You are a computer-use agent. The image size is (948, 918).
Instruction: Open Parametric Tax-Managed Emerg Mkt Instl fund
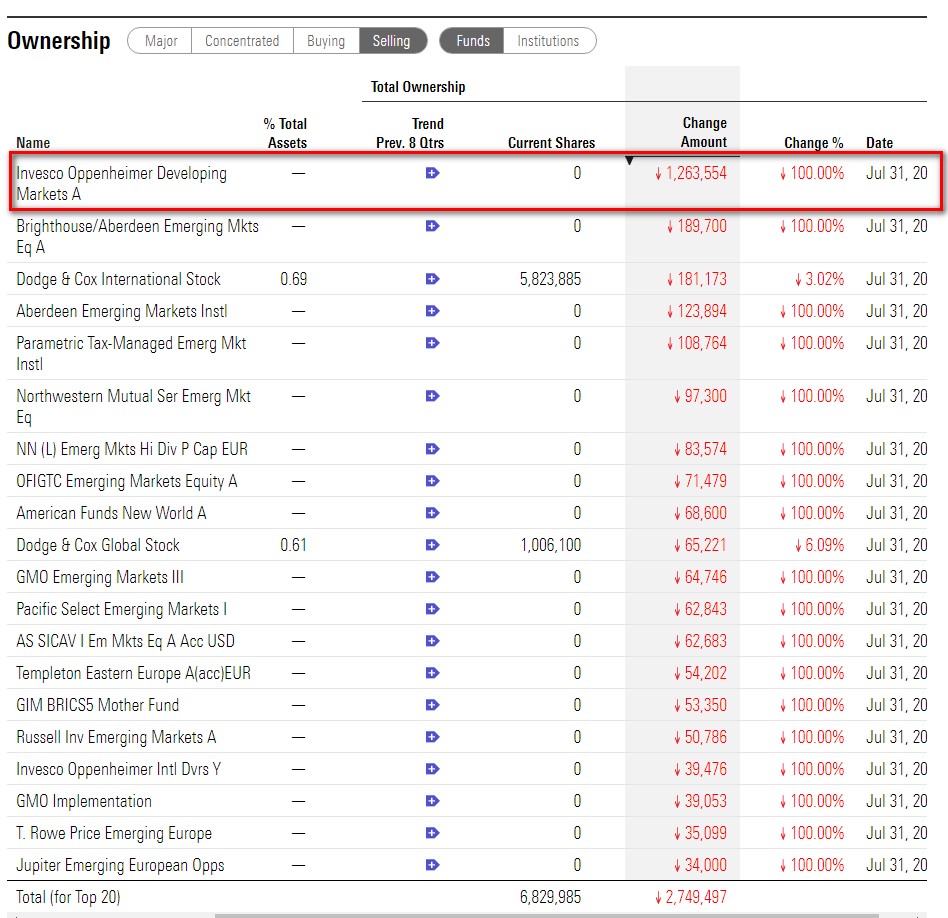(131, 354)
